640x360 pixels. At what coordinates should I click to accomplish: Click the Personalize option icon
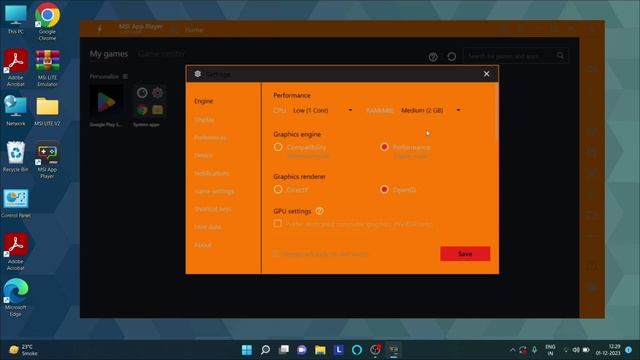coord(125,76)
